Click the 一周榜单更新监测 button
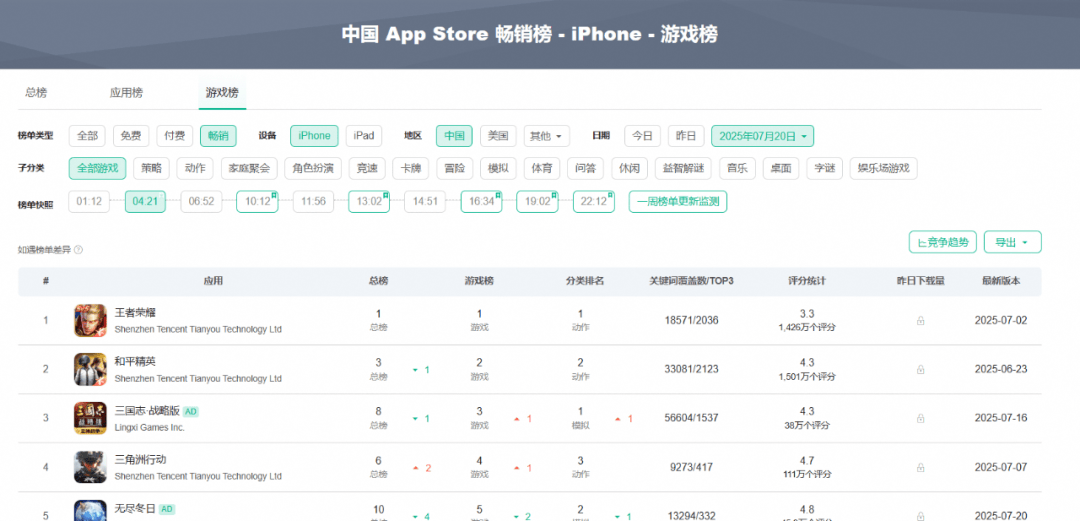 click(678, 201)
